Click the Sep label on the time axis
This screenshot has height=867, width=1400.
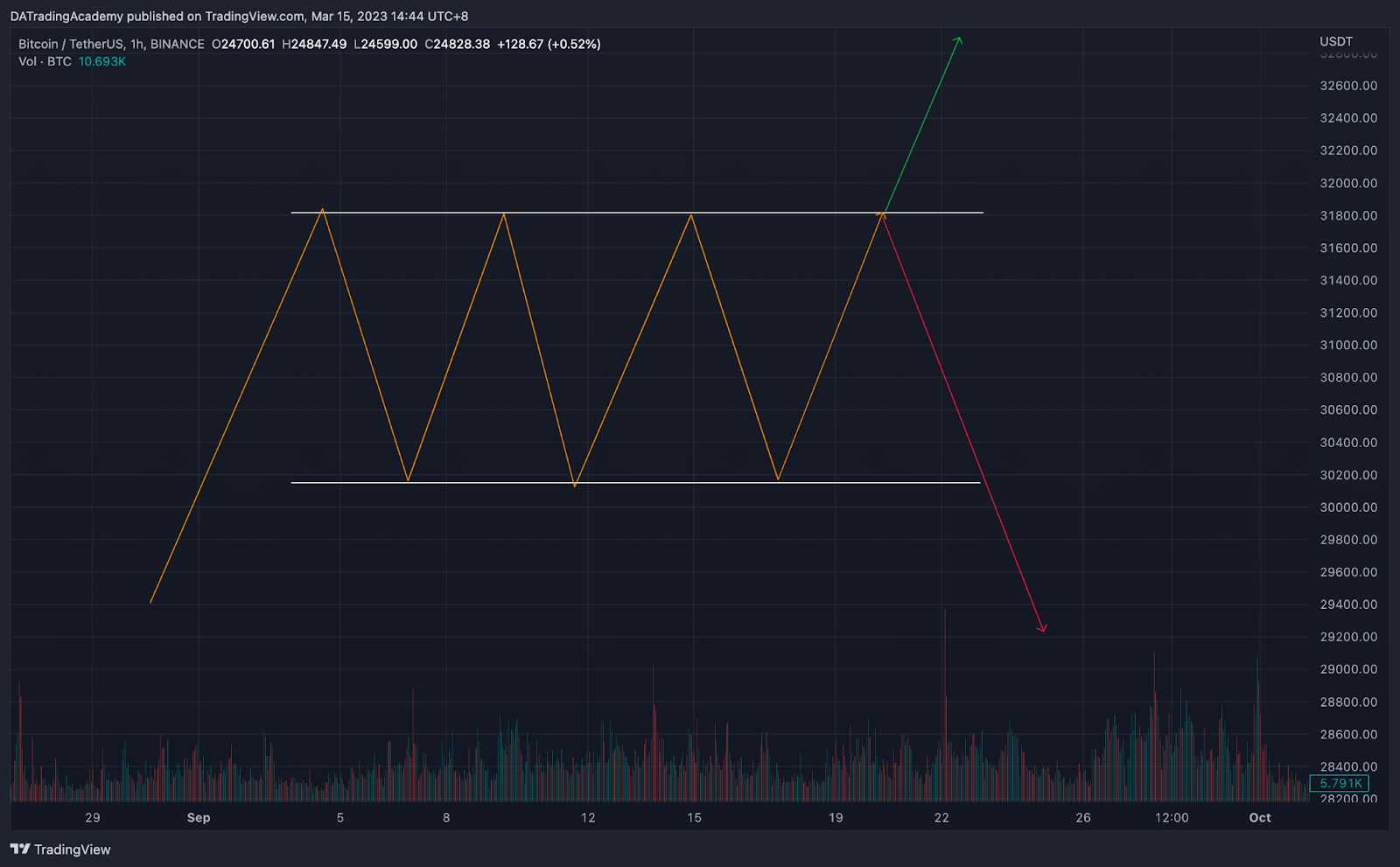(199, 817)
